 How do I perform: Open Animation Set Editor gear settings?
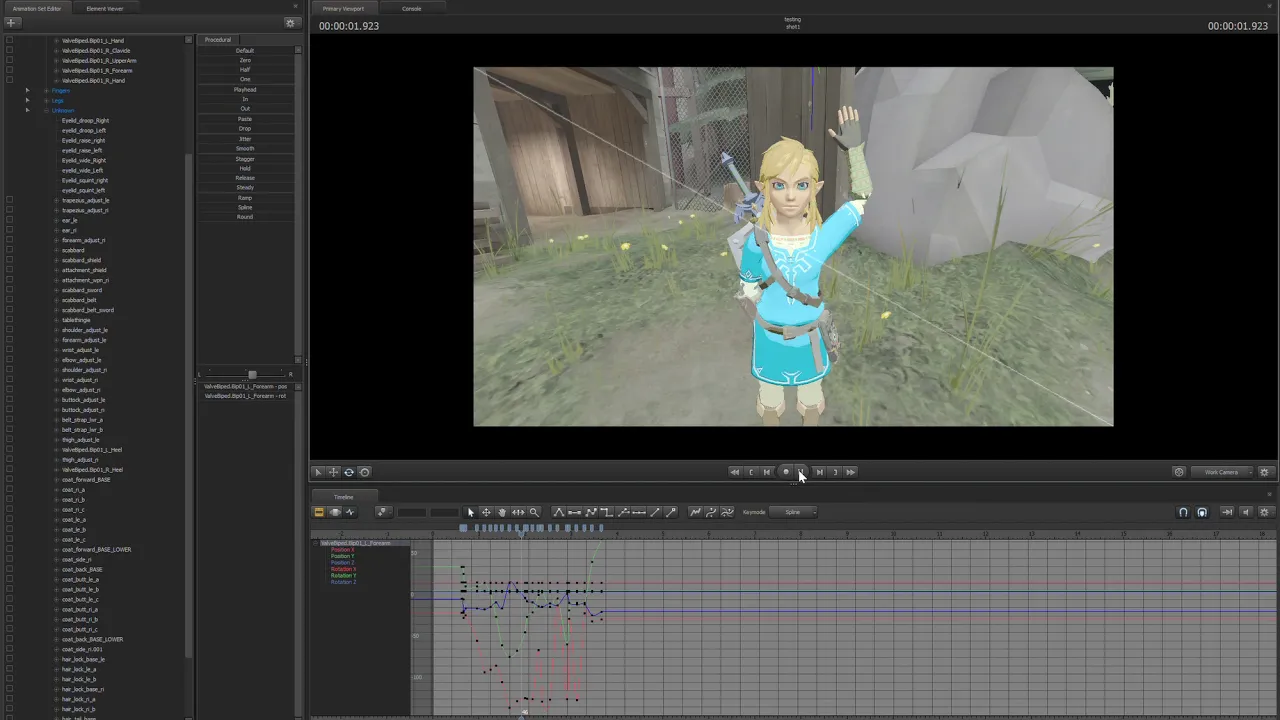pyautogui.click(x=291, y=23)
